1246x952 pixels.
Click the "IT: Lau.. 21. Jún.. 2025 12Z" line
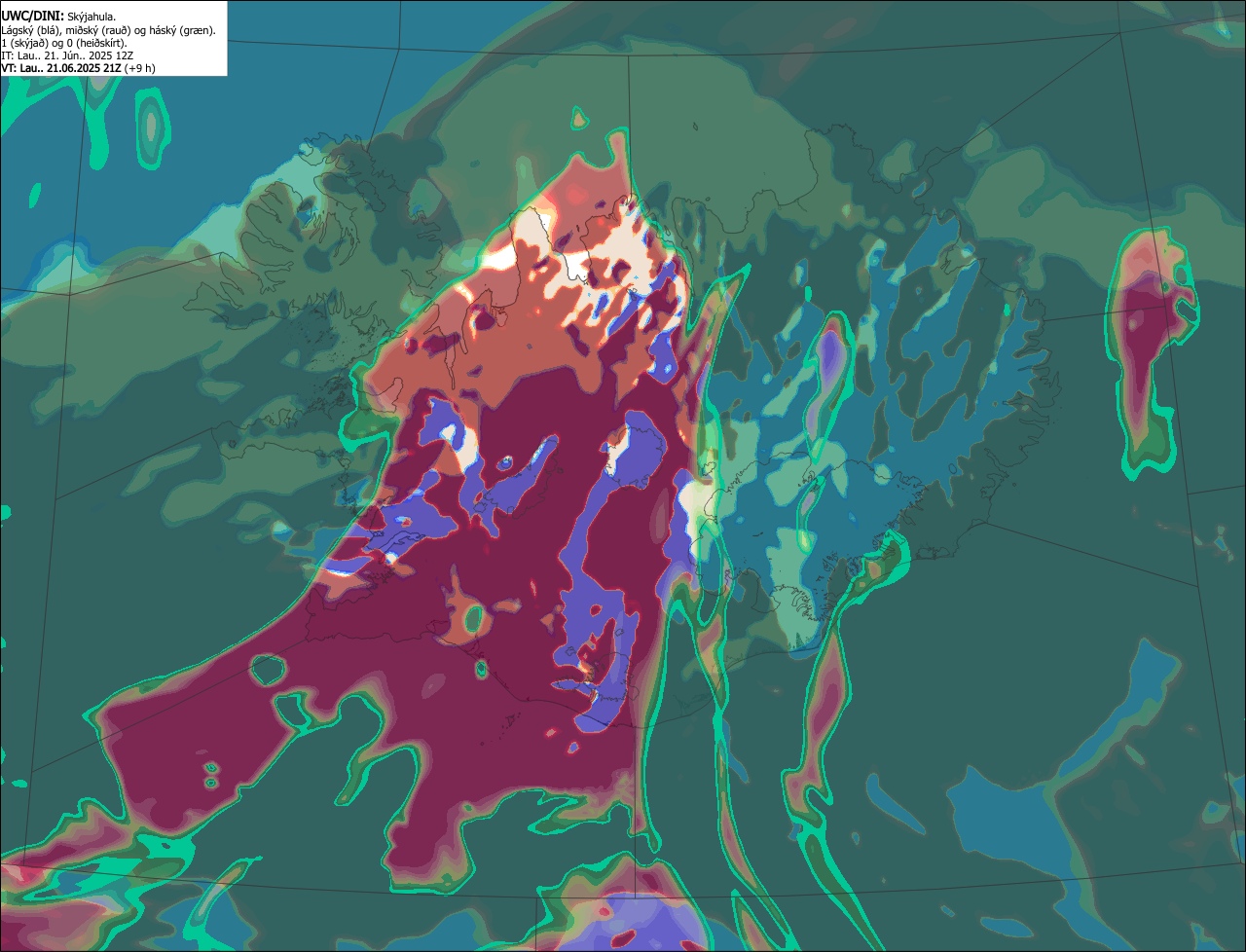pos(66,55)
